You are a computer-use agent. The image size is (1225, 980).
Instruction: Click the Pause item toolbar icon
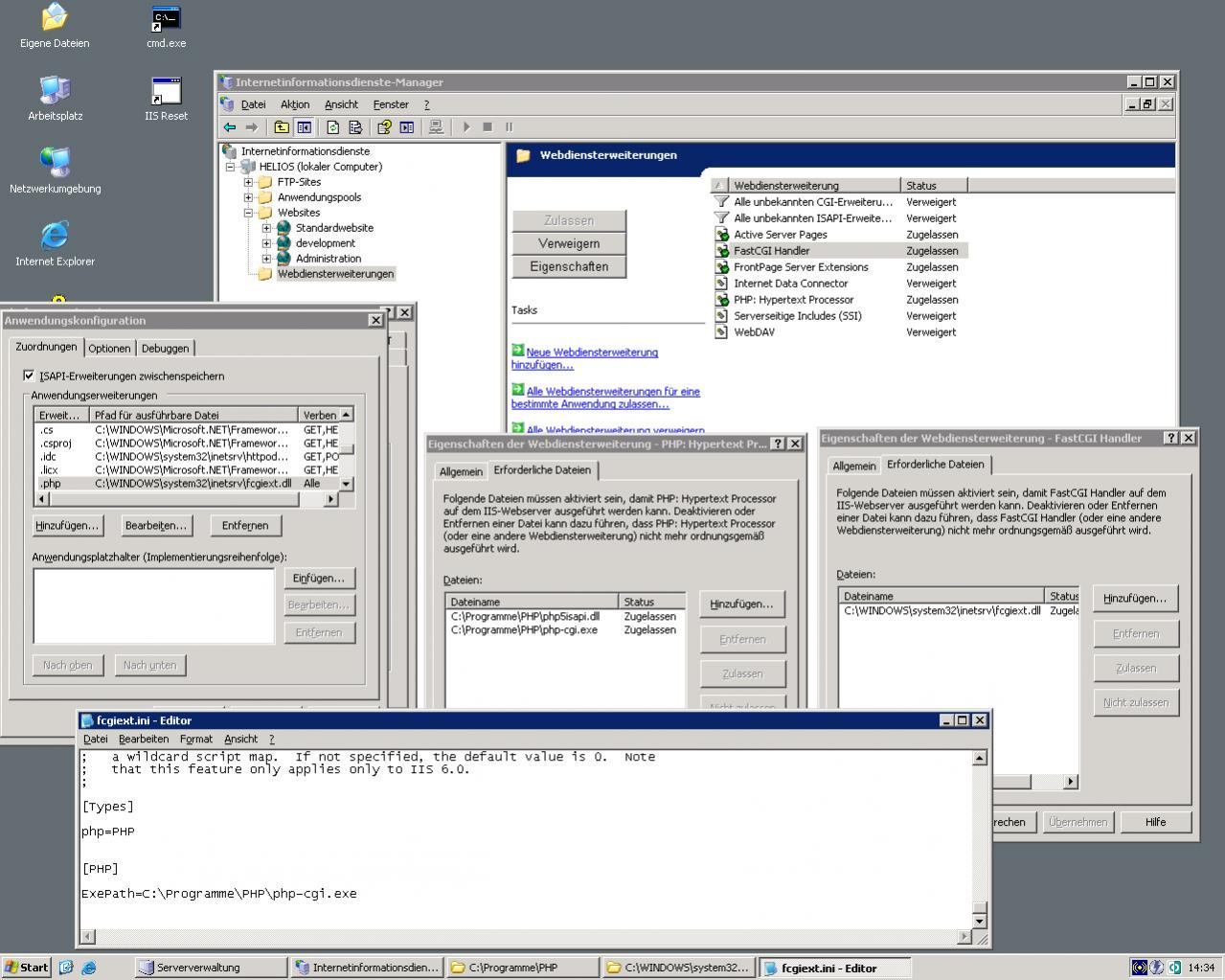[509, 126]
